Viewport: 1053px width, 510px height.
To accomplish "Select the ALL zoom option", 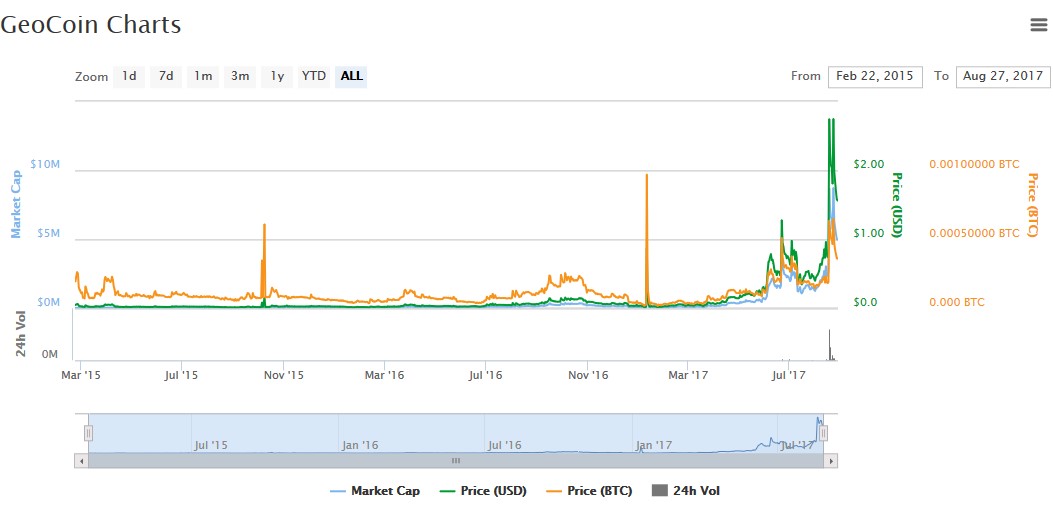I will (351, 77).
